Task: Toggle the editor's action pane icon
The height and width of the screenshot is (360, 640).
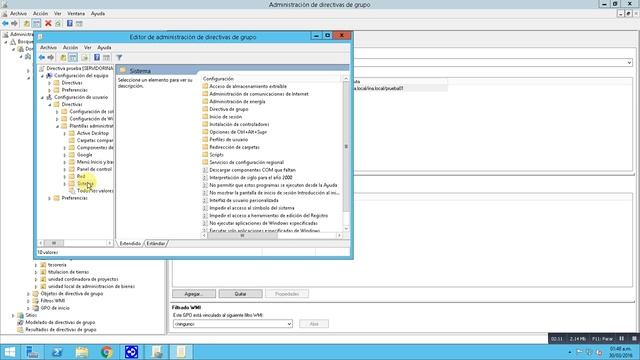Action: click(107, 58)
